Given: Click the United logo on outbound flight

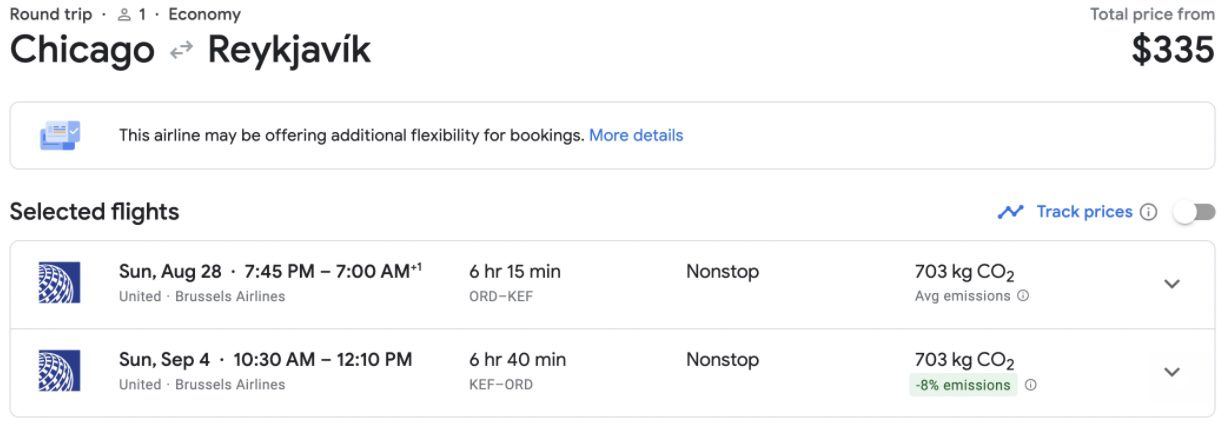Looking at the screenshot, I should [59, 283].
